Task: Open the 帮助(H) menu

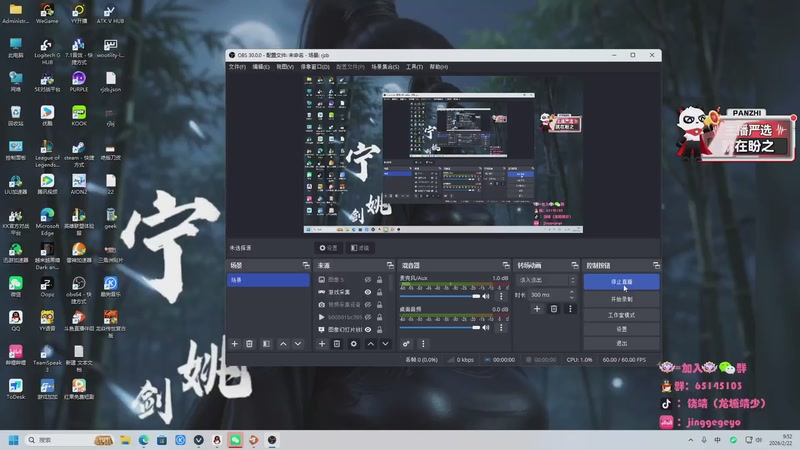Action: click(438, 67)
